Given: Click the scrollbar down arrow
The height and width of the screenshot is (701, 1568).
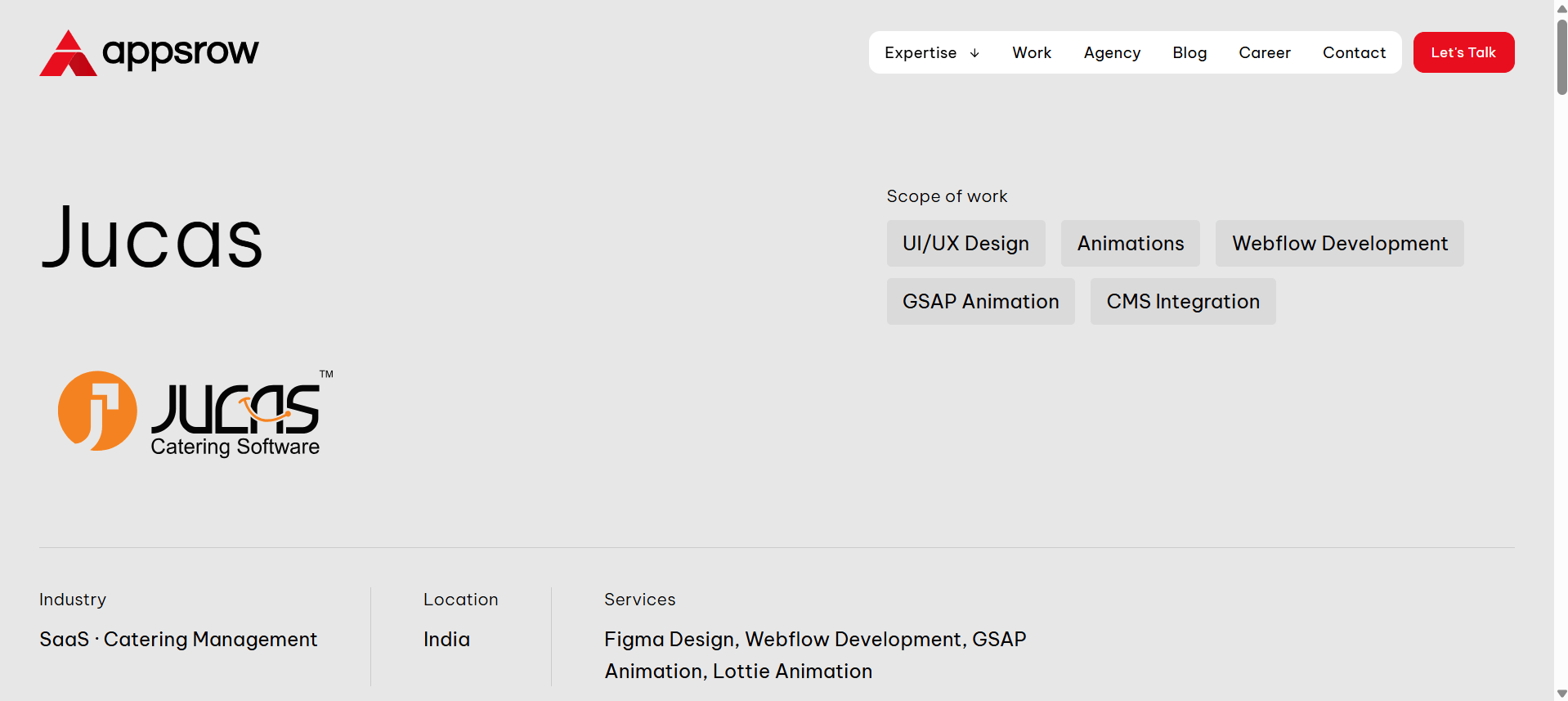Looking at the screenshot, I should pos(1561,694).
